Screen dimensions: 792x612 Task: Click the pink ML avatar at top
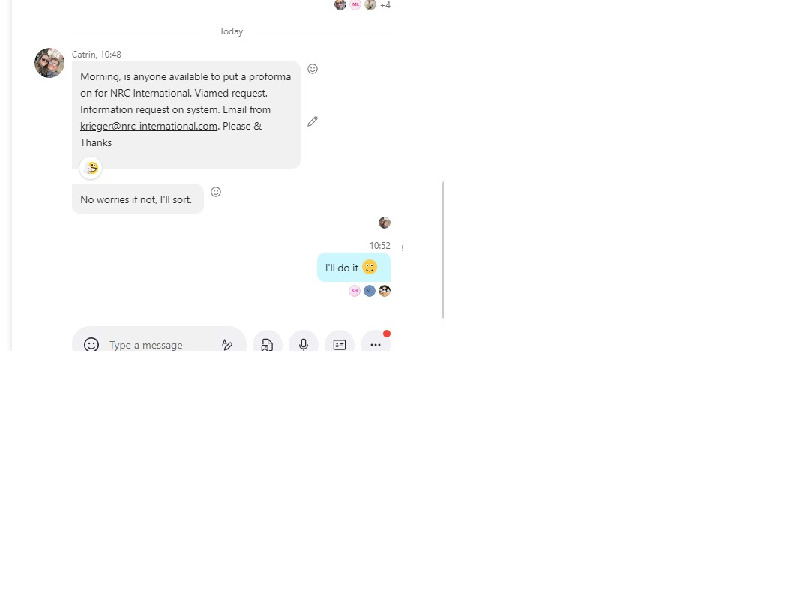(355, 5)
